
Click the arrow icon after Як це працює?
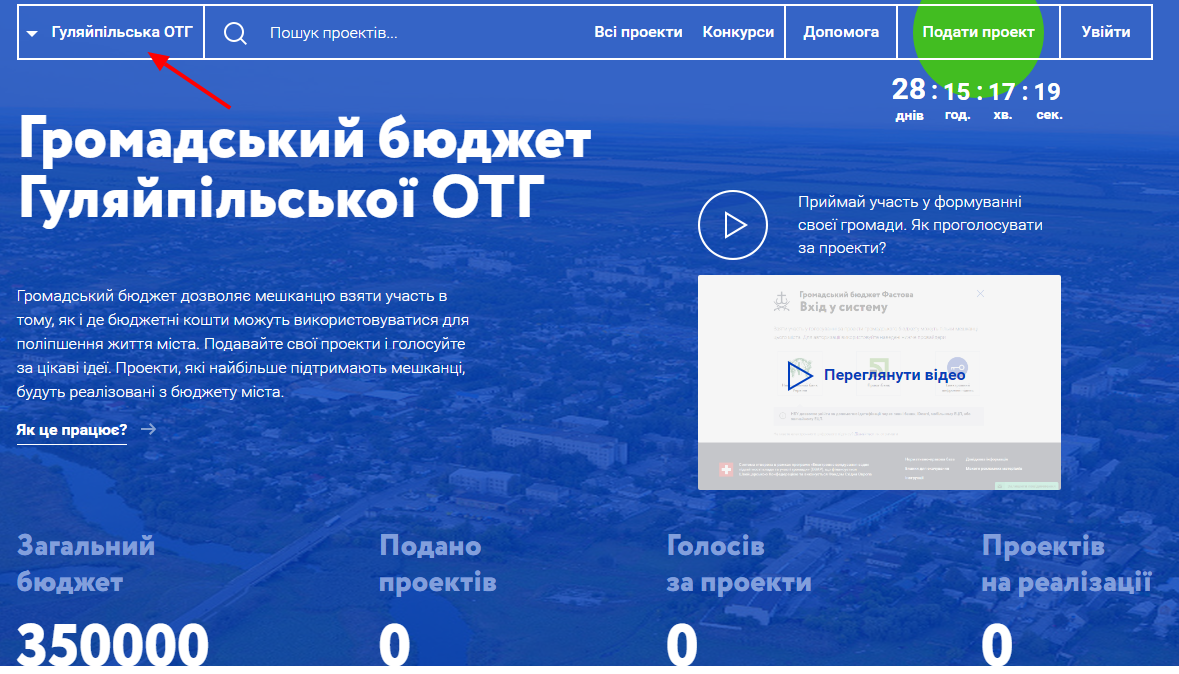(148, 430)
